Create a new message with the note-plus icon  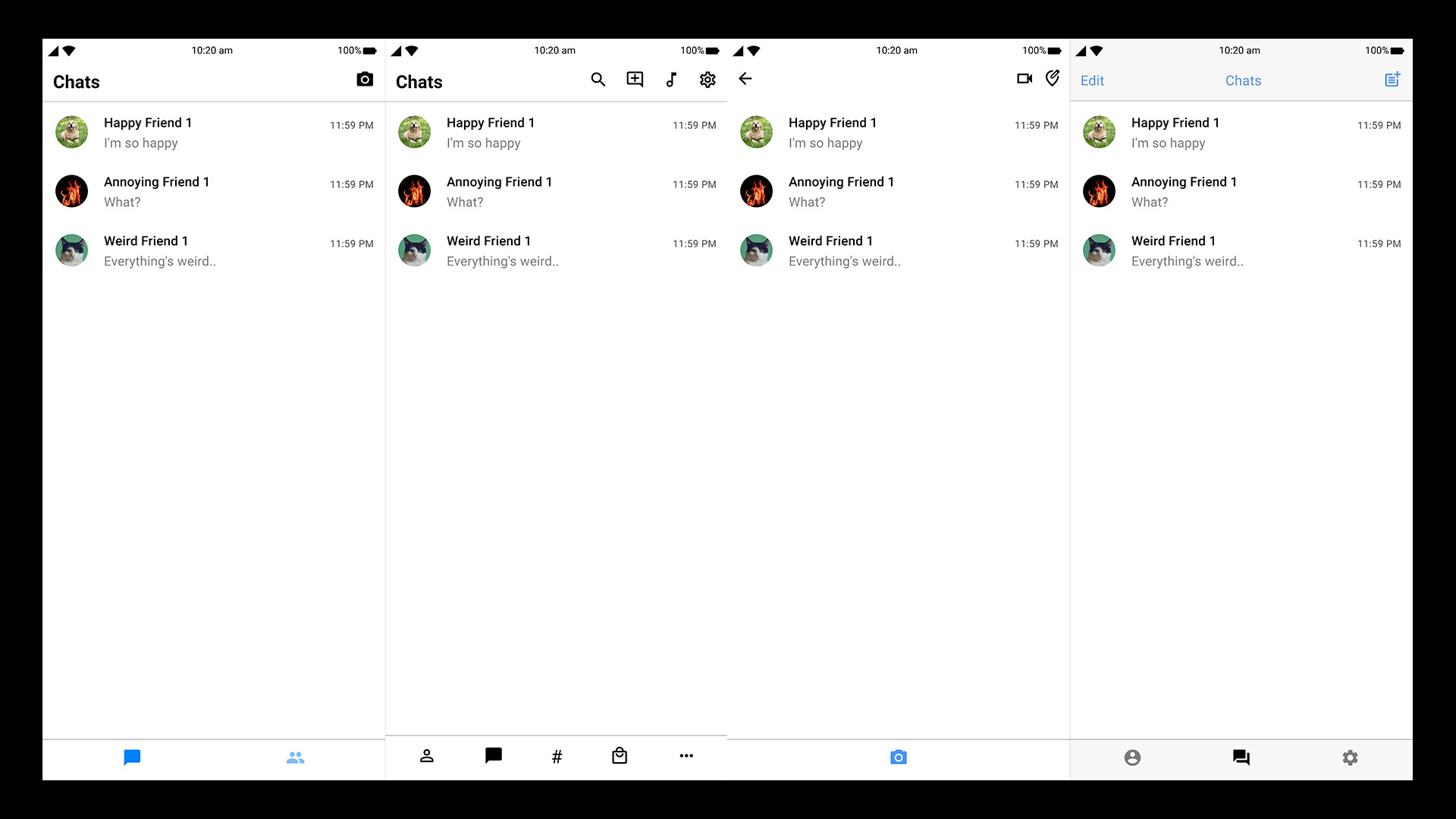pyautogui.click(x=1392, y=79)
